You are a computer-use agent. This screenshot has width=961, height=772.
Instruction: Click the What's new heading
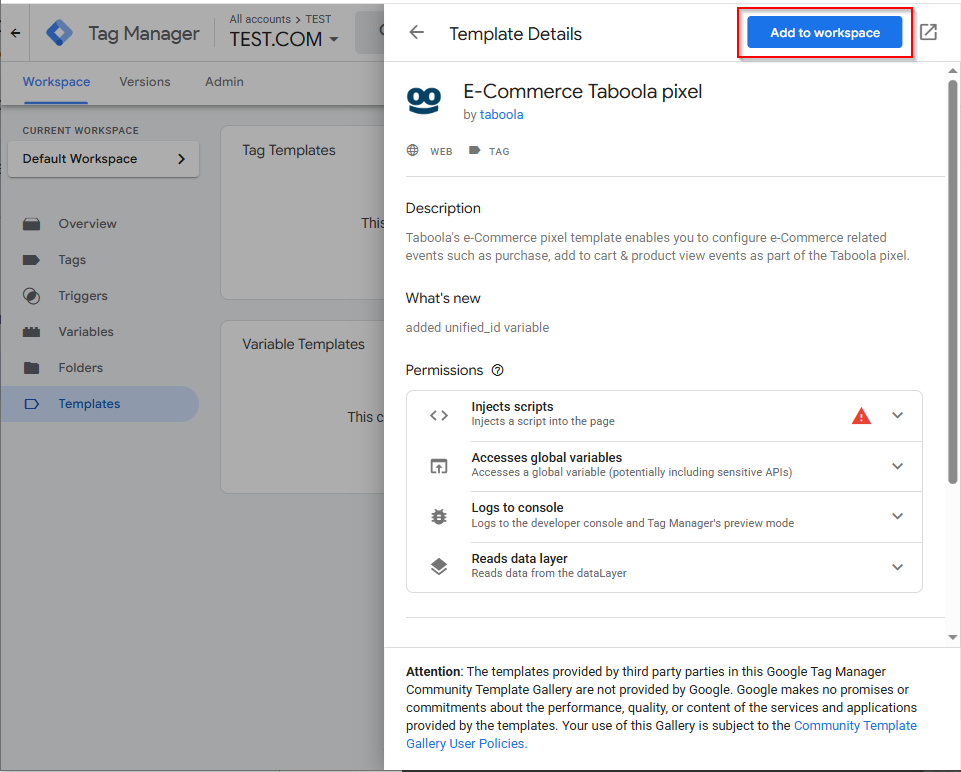click(x=443, y=298)
